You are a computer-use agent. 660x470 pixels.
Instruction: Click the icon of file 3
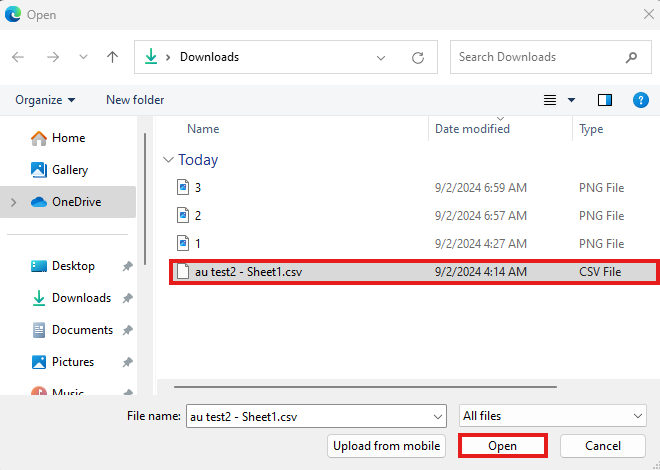coord(183,187)
